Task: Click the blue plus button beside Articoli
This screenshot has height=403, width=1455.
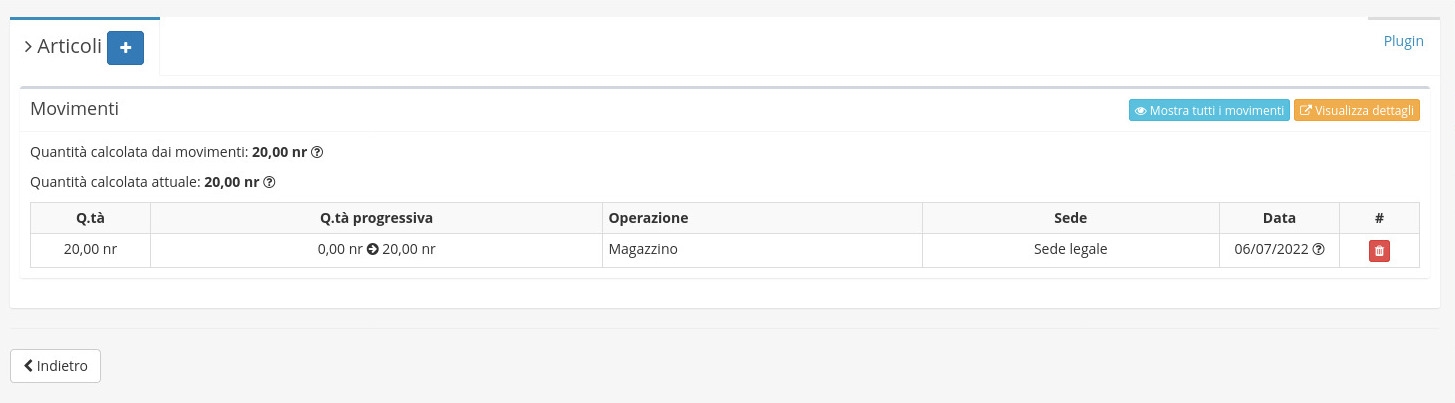Action: [125, 48]
